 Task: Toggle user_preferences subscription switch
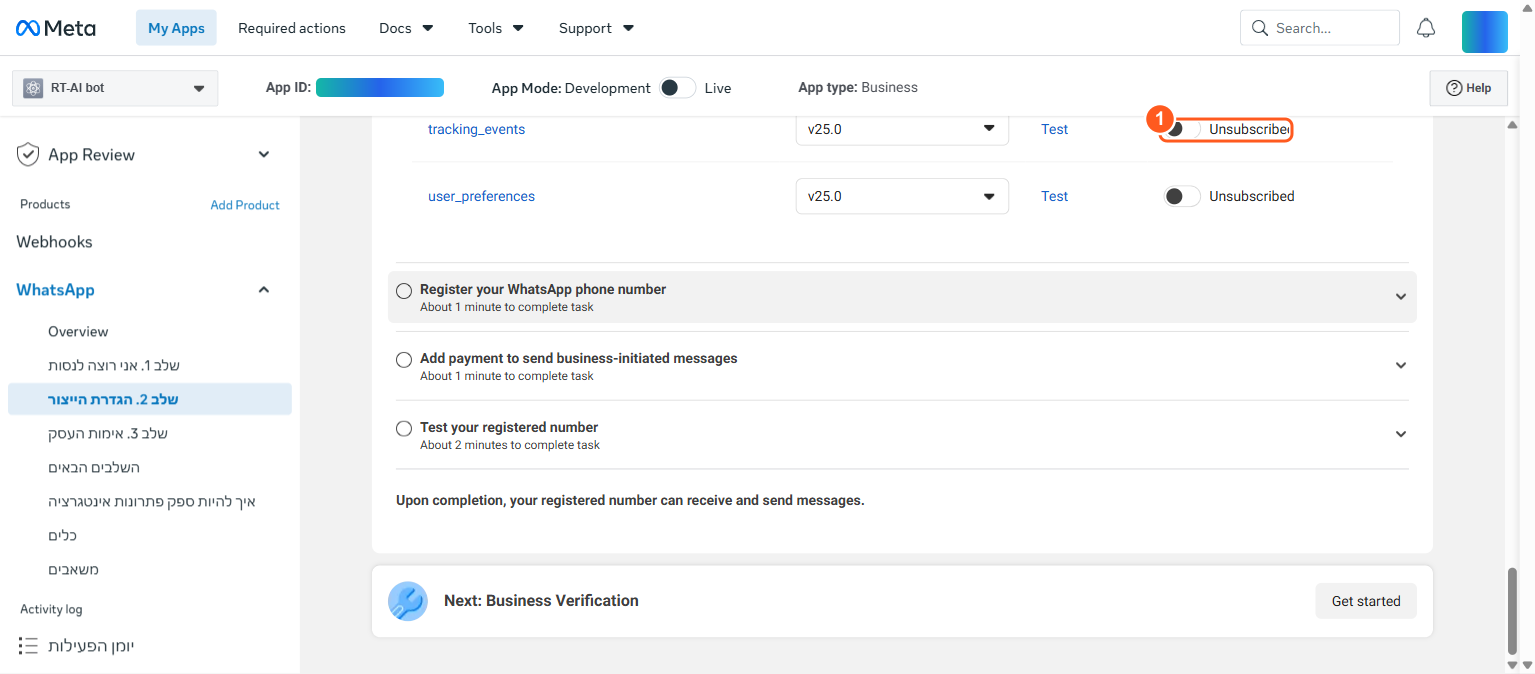1182,196
